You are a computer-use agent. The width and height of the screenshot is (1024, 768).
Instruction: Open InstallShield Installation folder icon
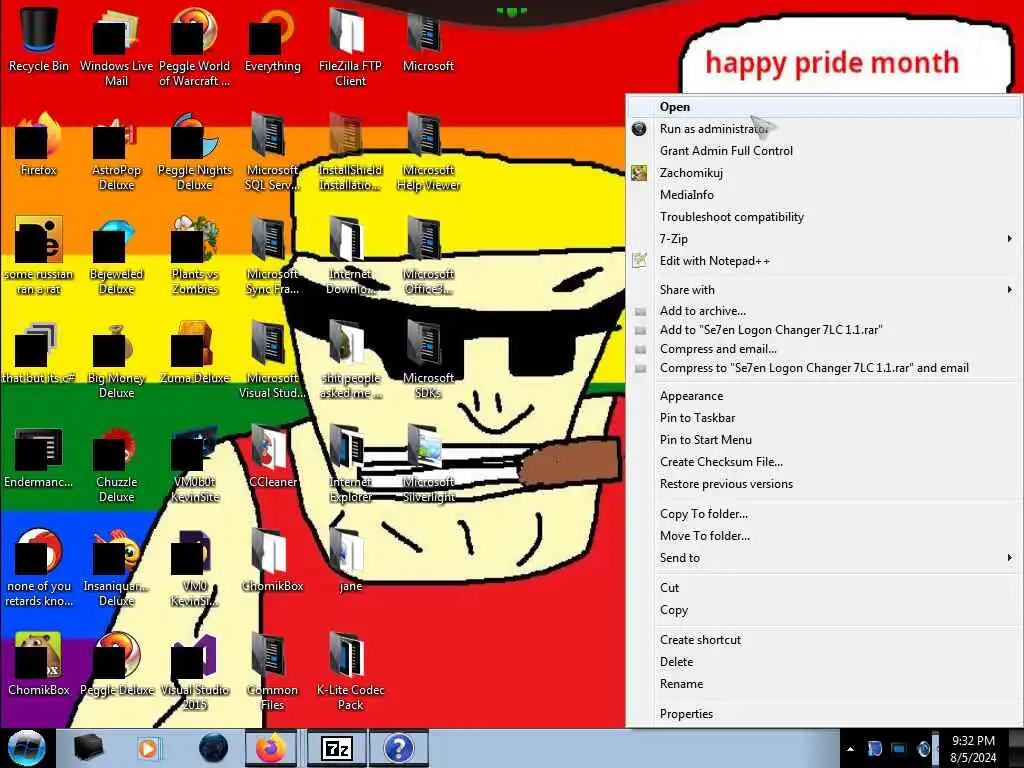tap(350, 152)
